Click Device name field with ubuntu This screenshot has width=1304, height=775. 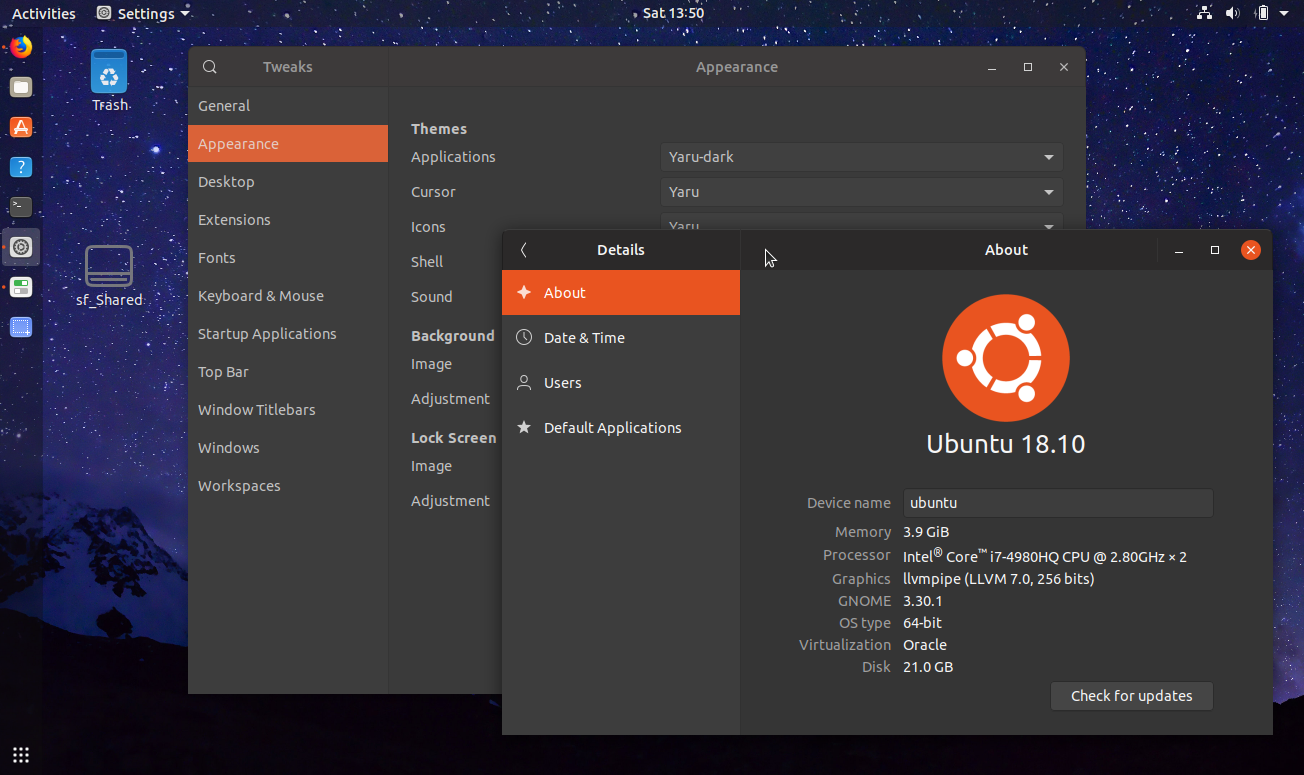click(x=1058, y=503)
